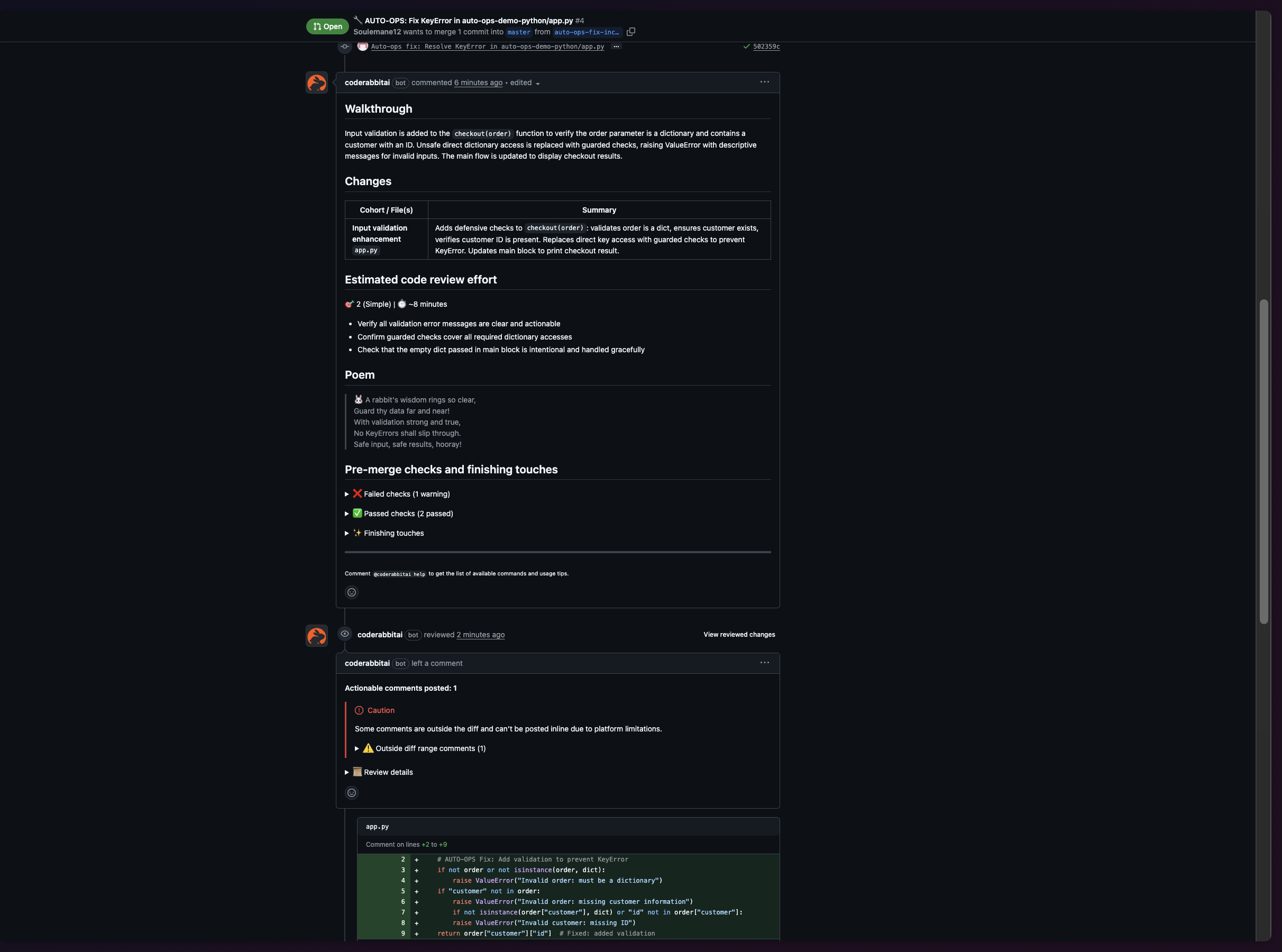Click the page vertical scrollbar thumb
This screenshot has width=1282, height=952.
point(1263,461)
